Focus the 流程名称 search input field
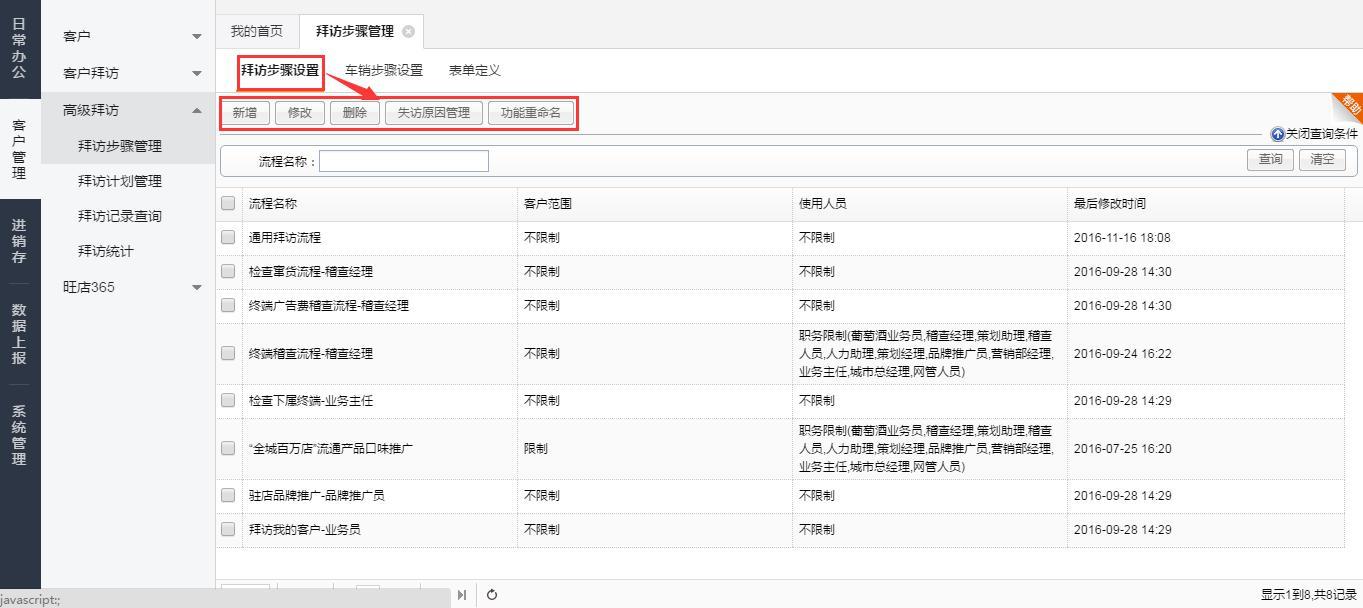 (x=403, y=161)
